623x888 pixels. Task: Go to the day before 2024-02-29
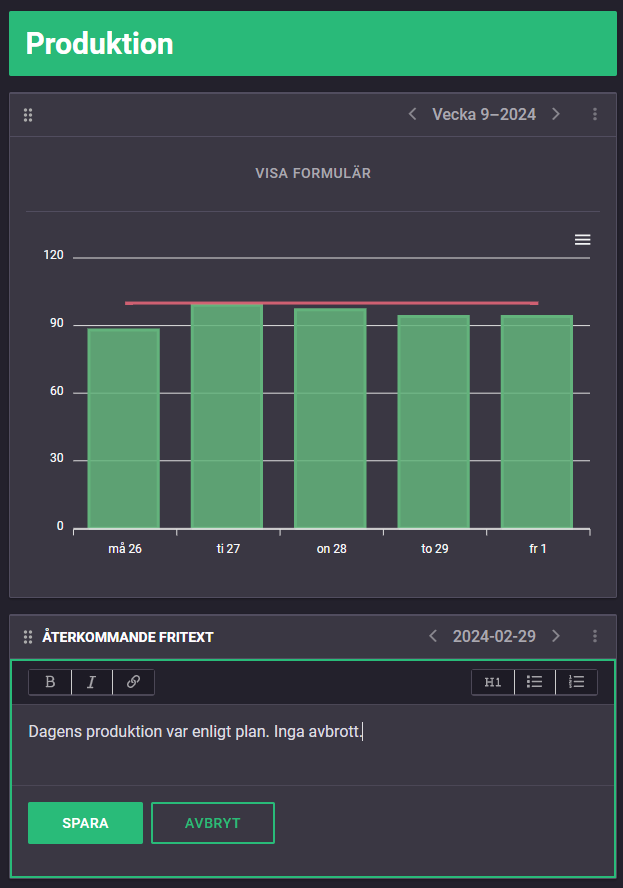(x=433, y=636)
